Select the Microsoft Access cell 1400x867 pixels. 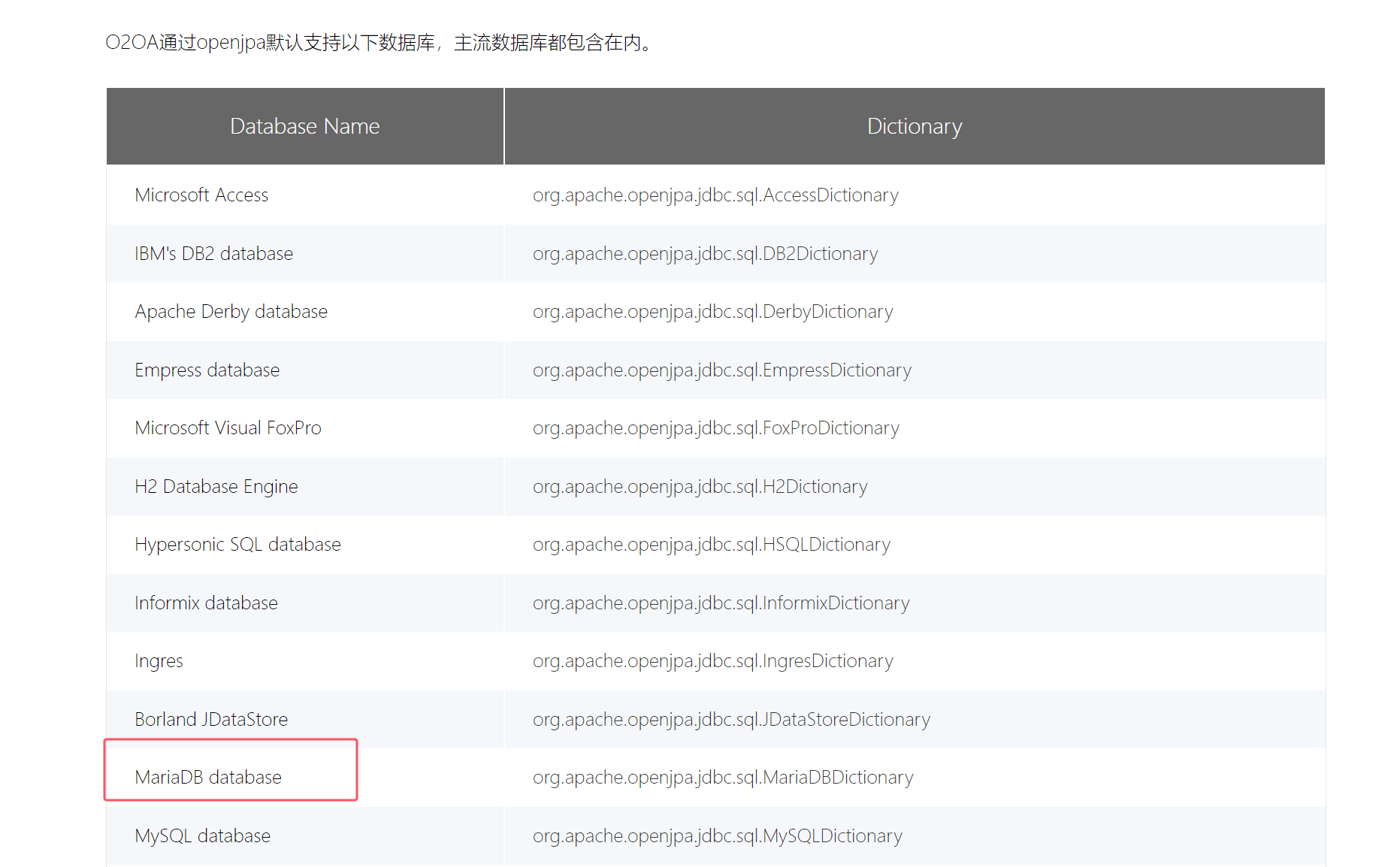tap(305, 195)
